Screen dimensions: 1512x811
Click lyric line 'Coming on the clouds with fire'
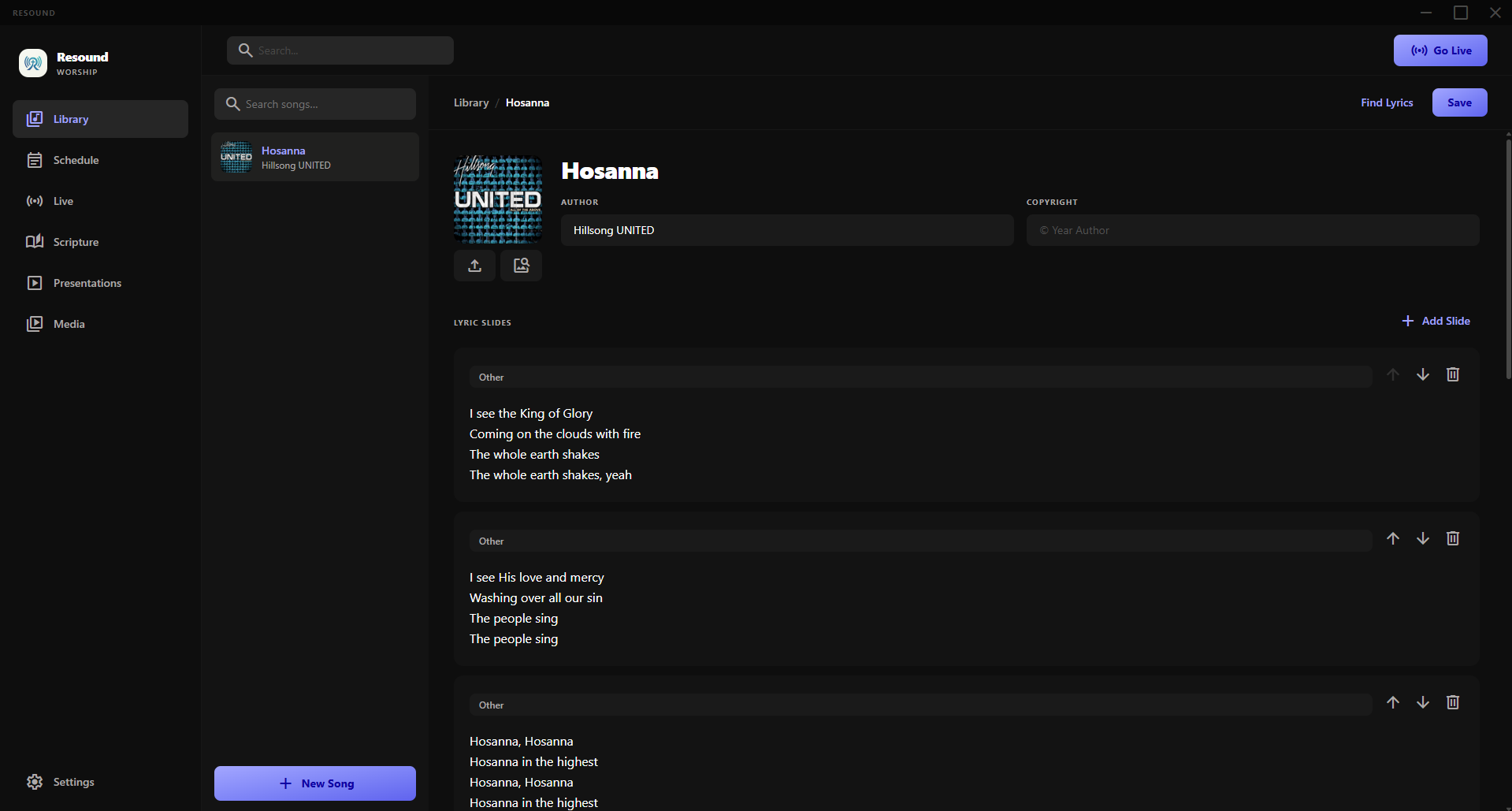point(555,433)
